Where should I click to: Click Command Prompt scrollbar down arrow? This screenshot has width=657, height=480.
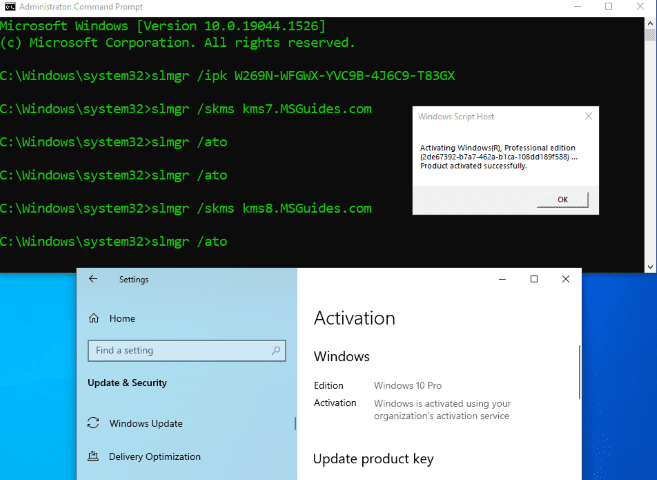coord(650,267)
